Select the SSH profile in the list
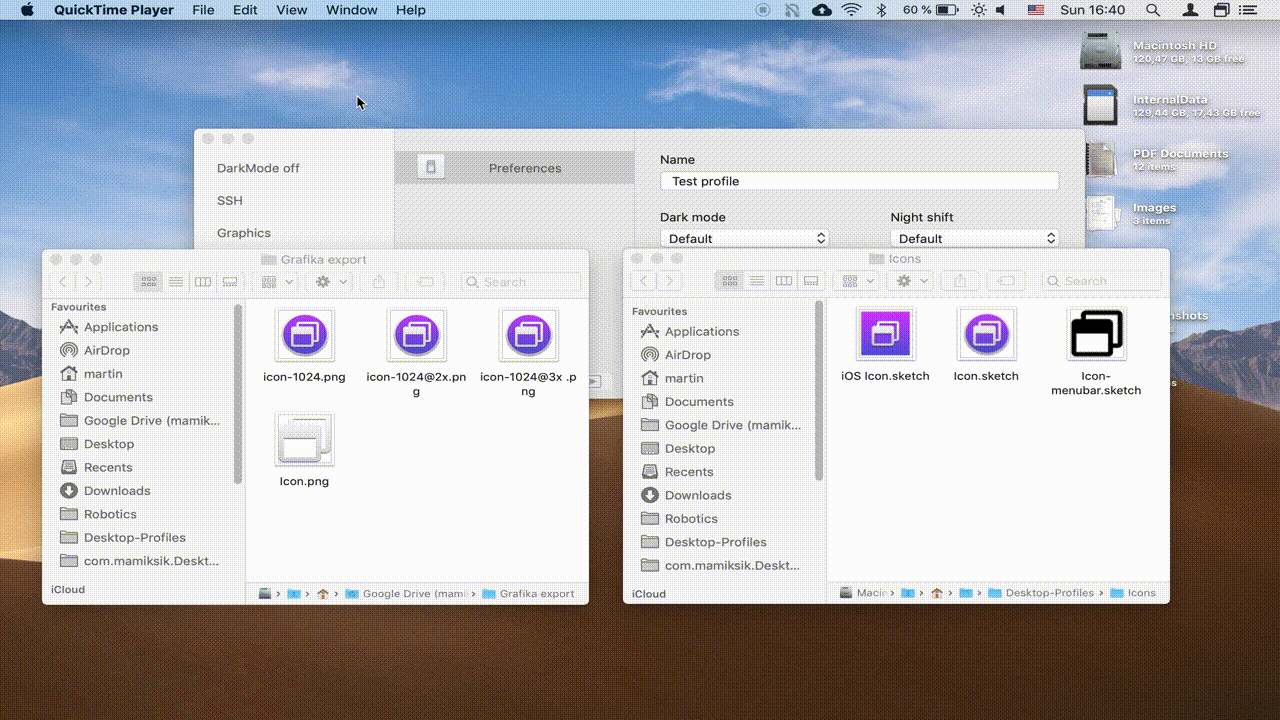The image size is (1280, 720). coord(230,200)
